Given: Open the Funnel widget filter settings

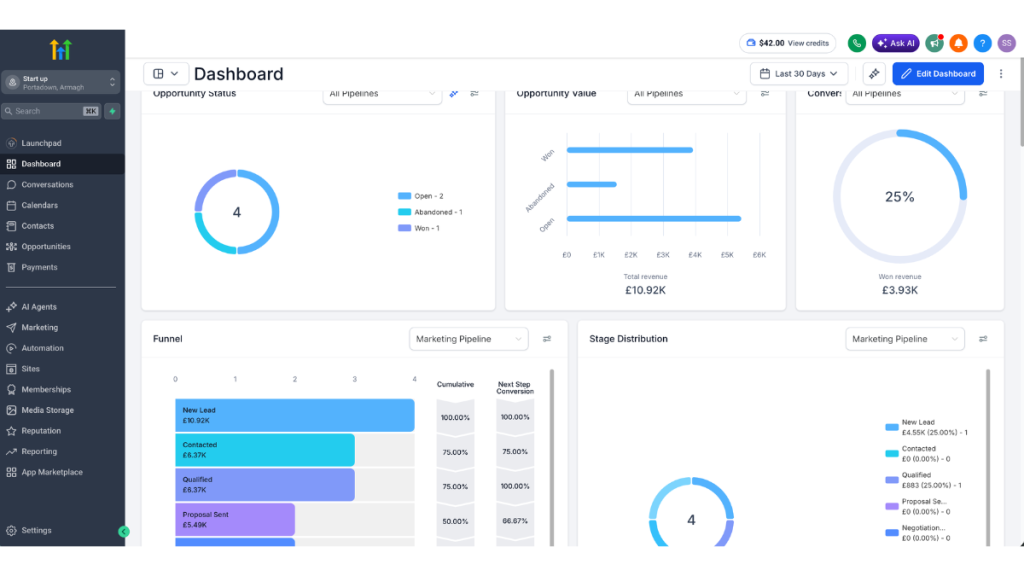Looking at the screenshot, I should click(547, 339).
